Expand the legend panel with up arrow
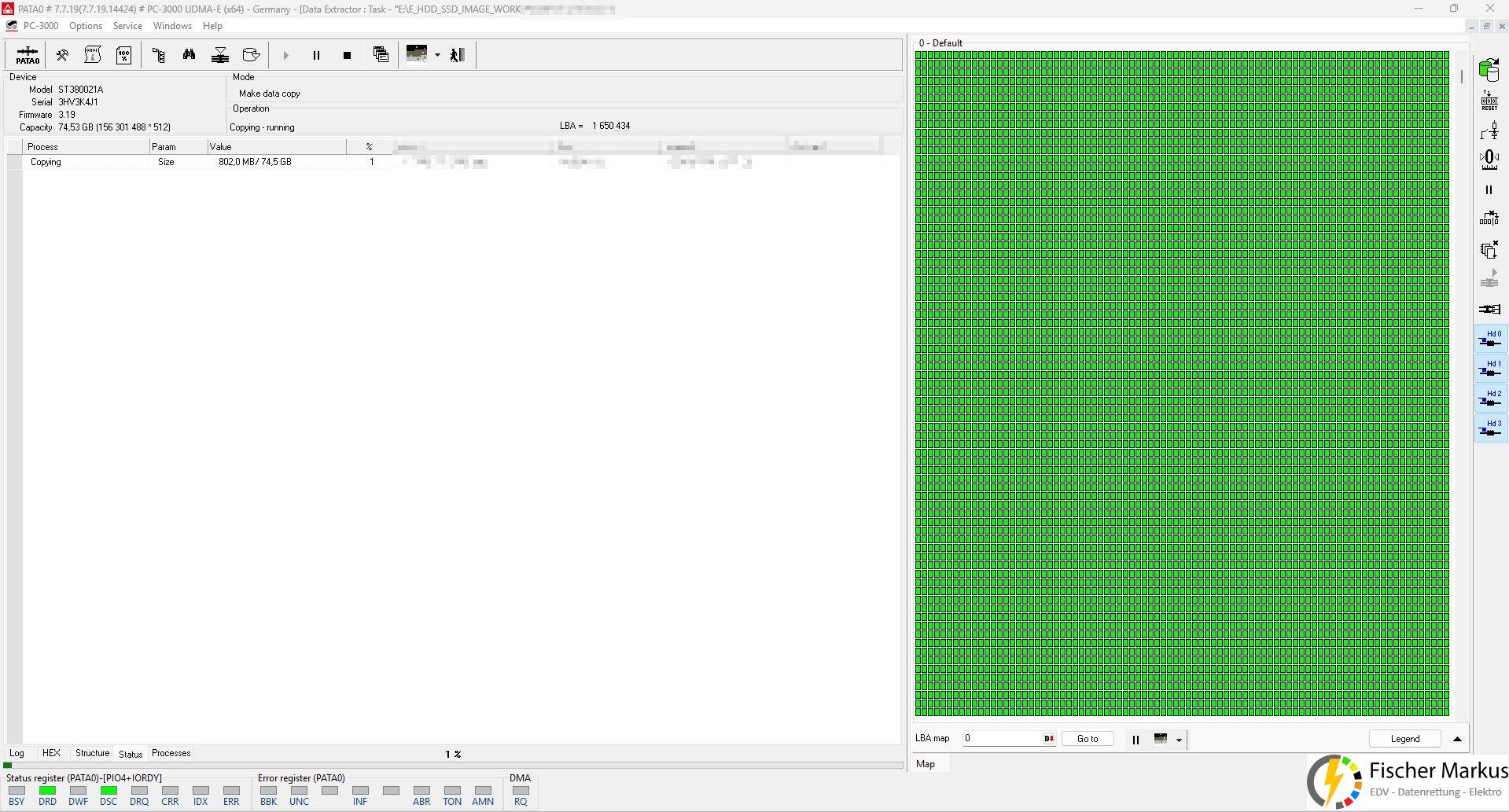Screen dimensions: 1509x812 (x=1457, y=739)
